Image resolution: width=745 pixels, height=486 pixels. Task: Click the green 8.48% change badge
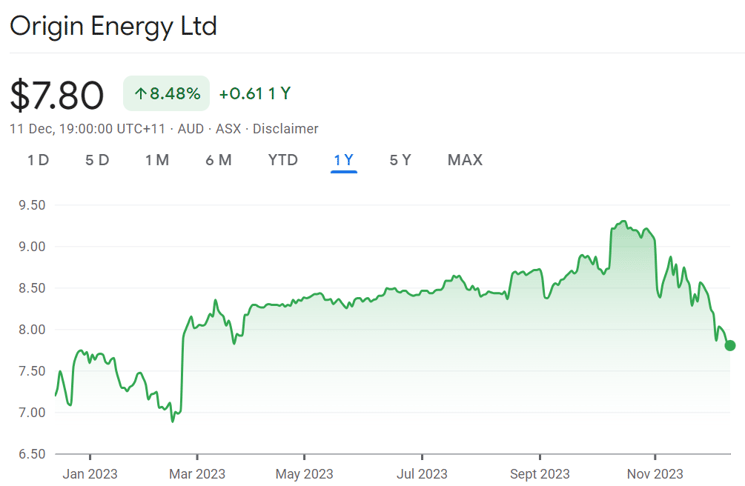pos(166,94)
